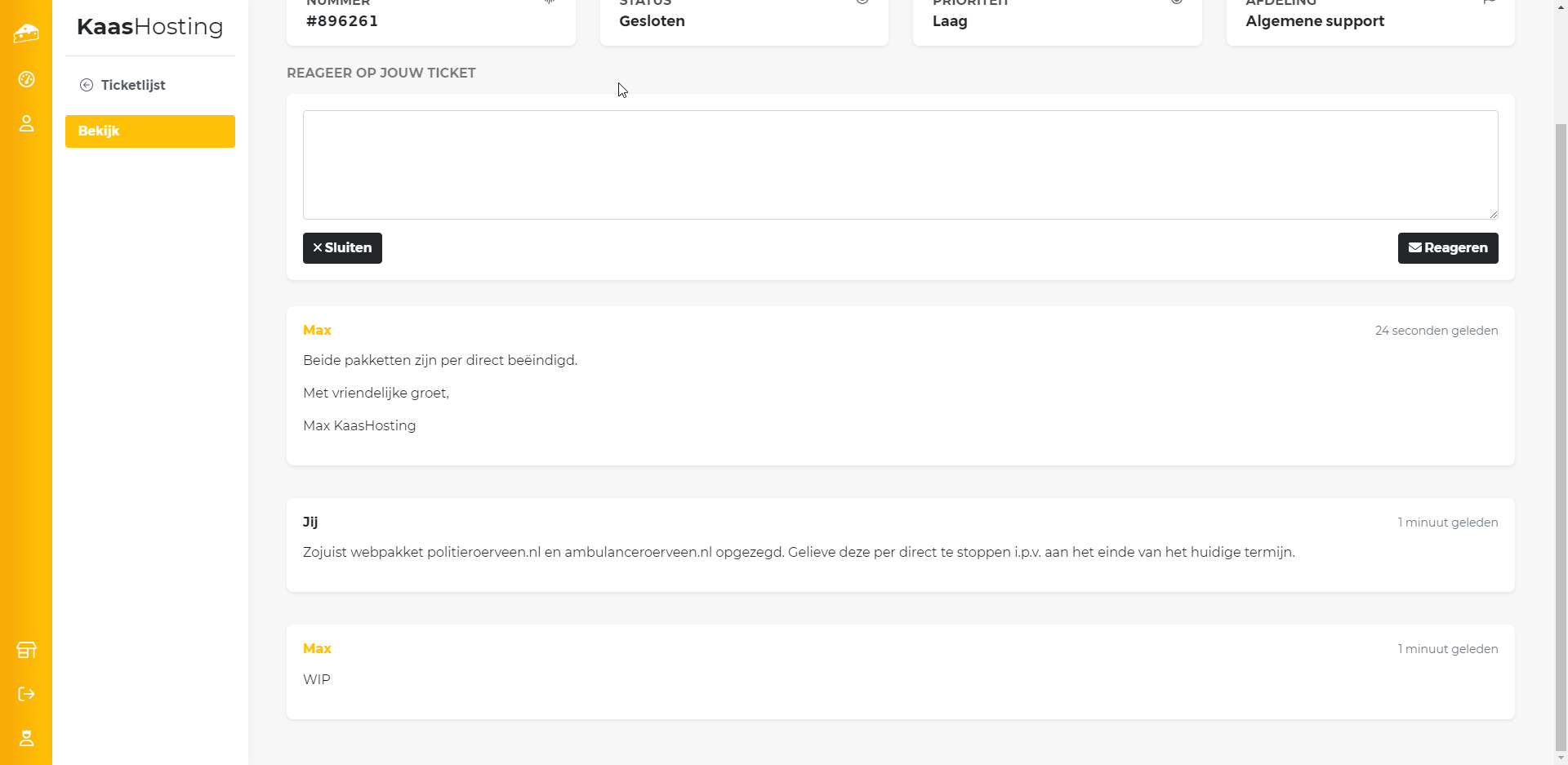Image resolution: width=1568 pixels, height=765 pixels.
Task: Click the text area resize handle
Action: click(x=1493, y=214)
